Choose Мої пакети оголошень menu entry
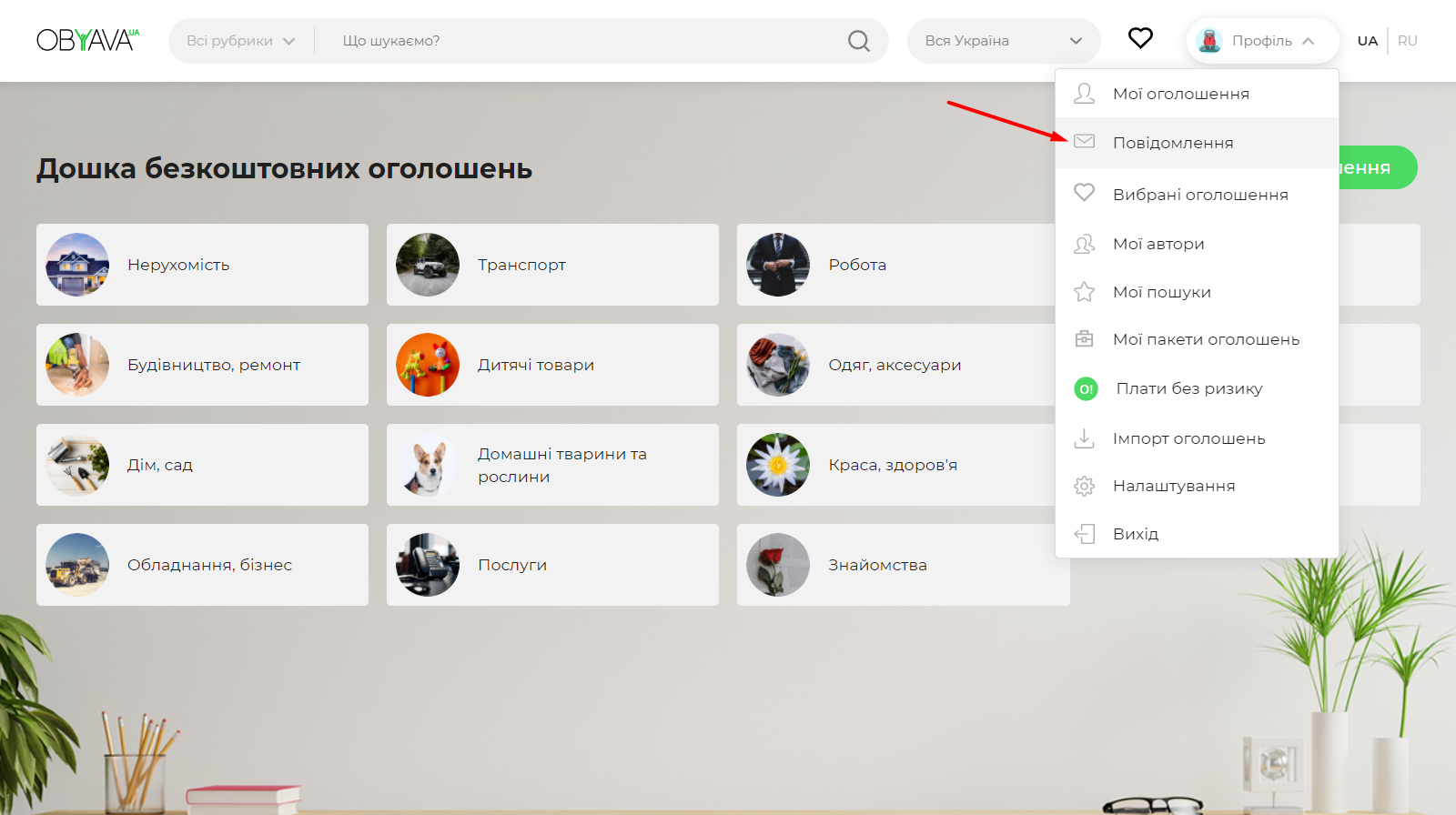 point(1205,339)
